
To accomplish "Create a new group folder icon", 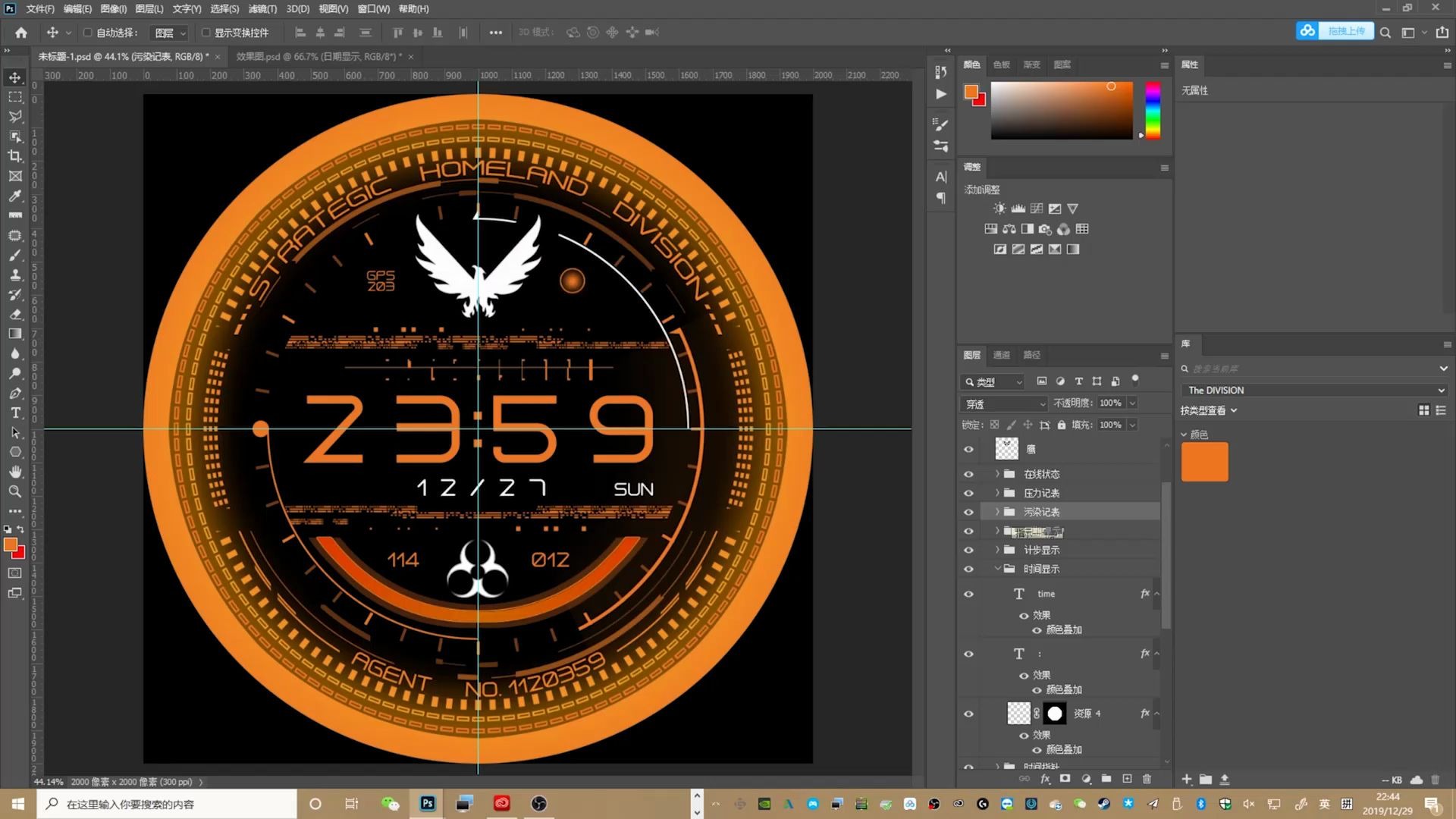I will (x=1106, y=779).
